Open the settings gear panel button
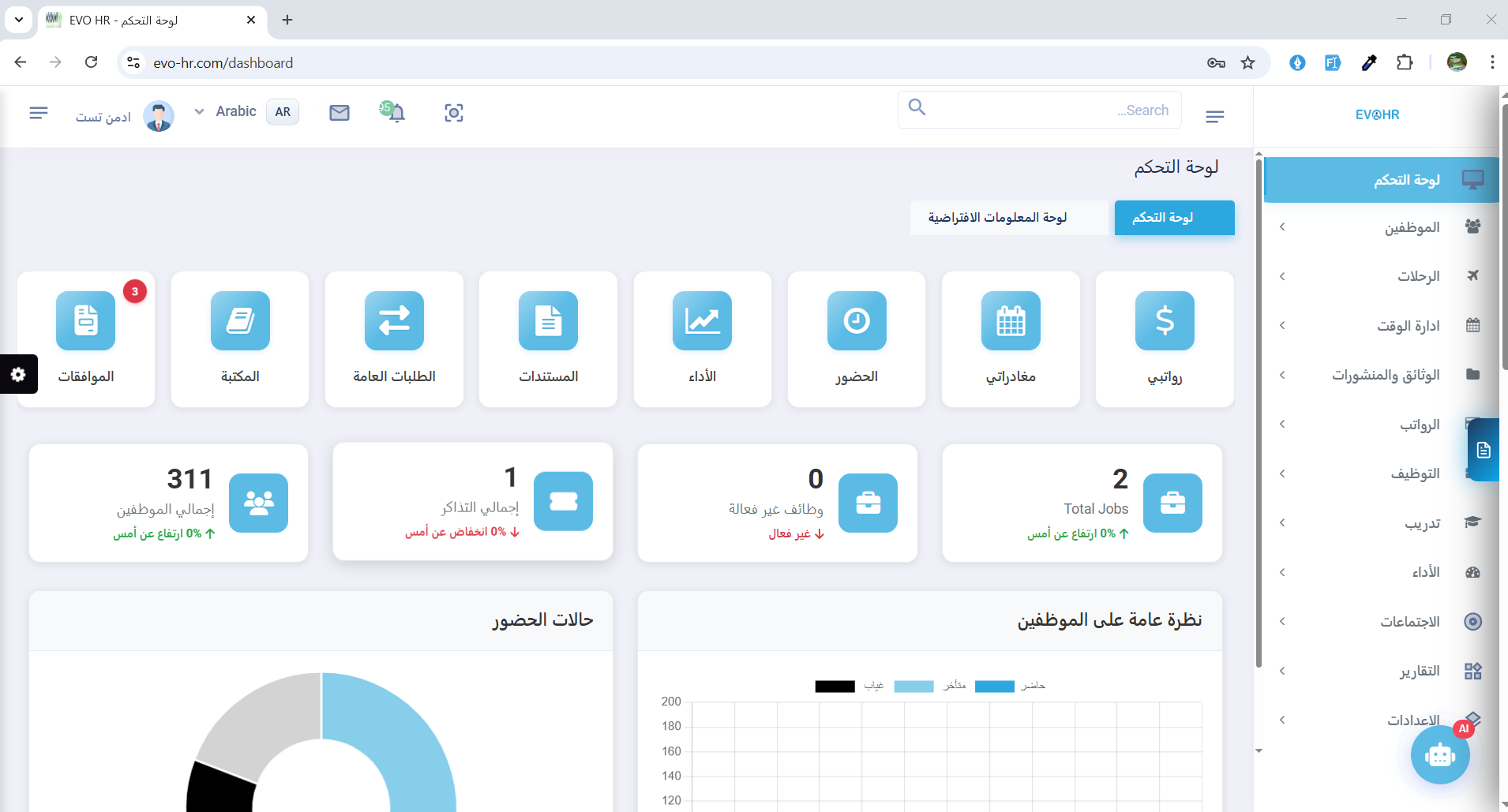This screenshot has height=812, width=1508. pyautogui.click(x=18, y=374)
